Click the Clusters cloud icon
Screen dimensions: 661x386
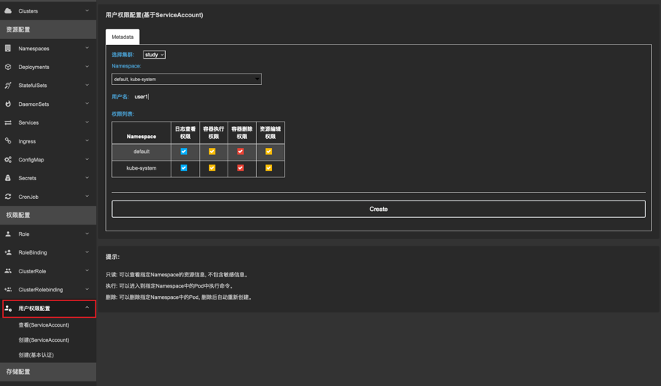point(8,11)
